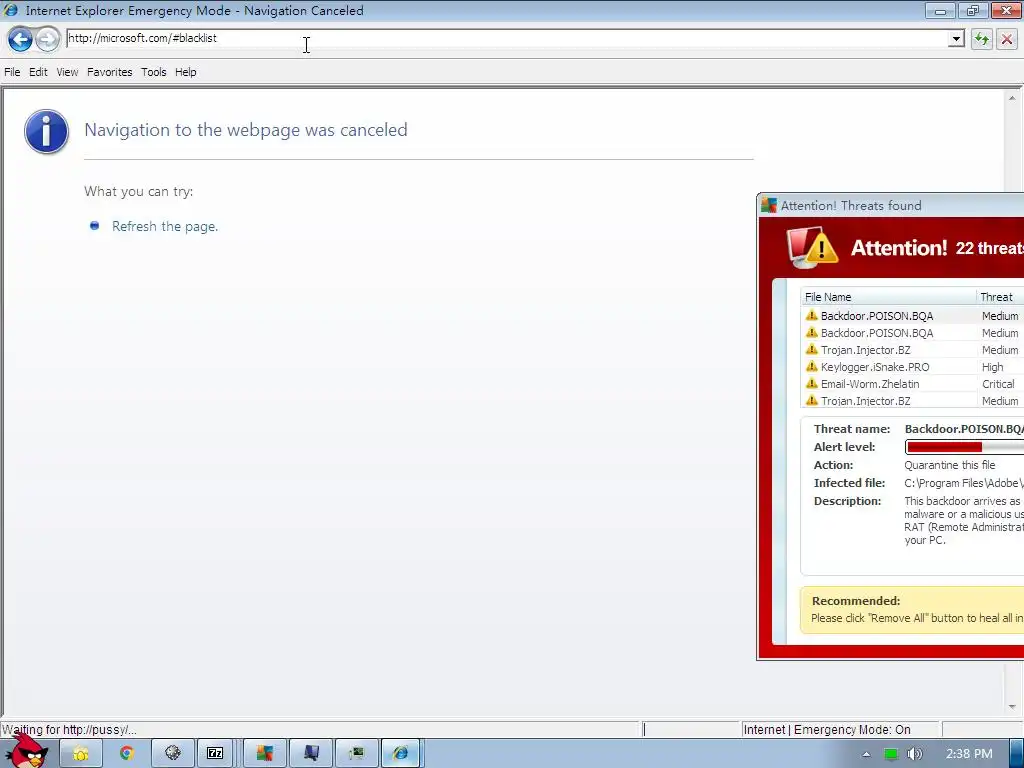Open the View menu
This screenshot has height=768, width=1024.
(x=67, y=72)
